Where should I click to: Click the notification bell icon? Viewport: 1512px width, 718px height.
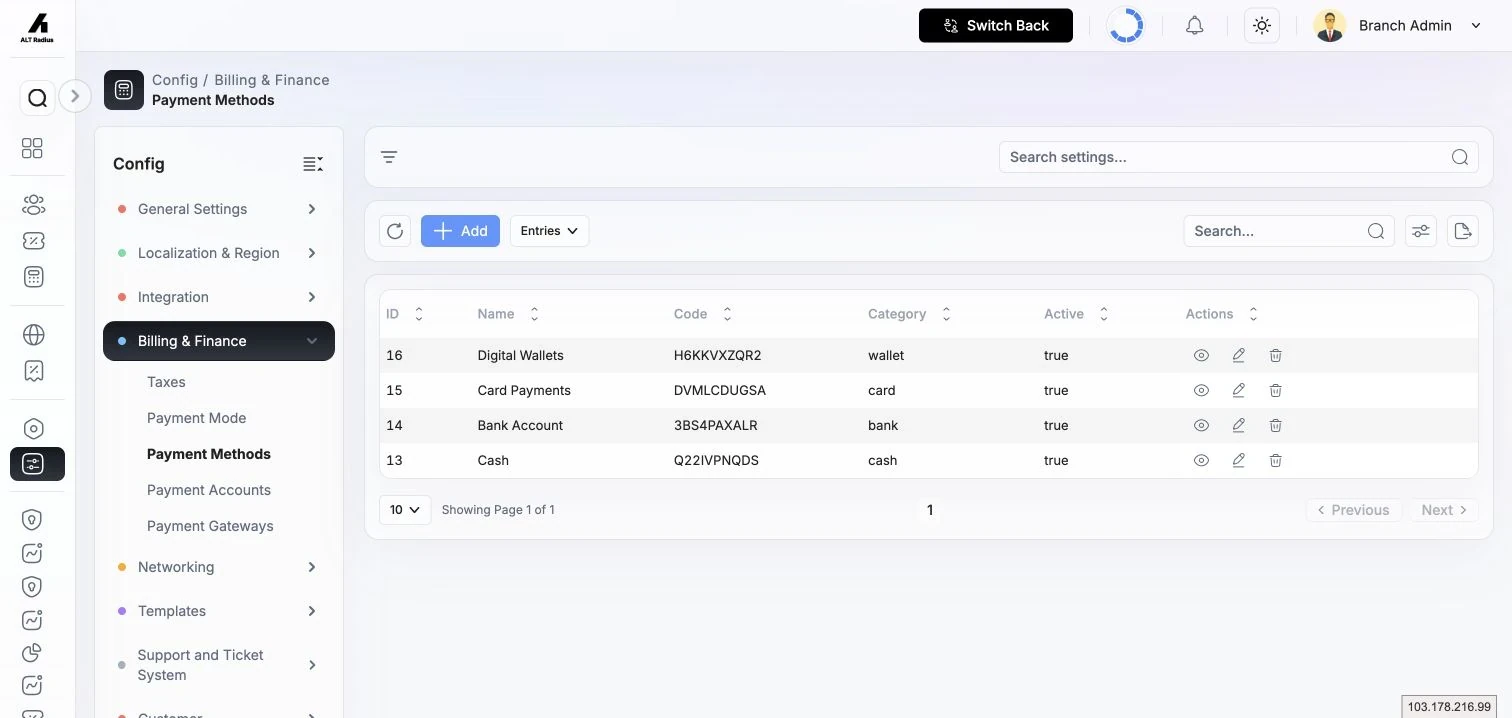pos(1194,26)
